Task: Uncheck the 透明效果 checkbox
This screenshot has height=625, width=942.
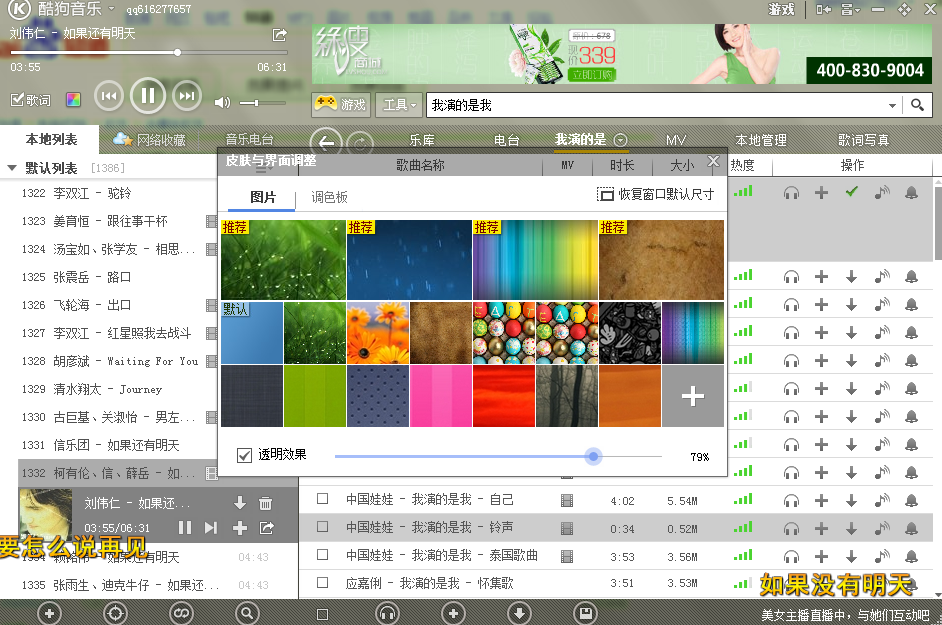Action: pos(245,456)
